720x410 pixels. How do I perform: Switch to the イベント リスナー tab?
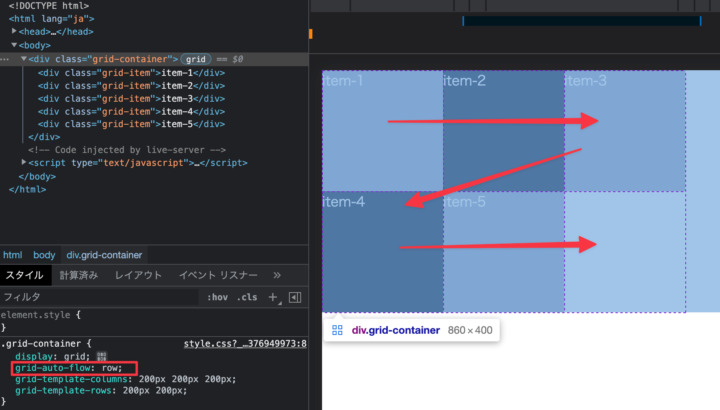click(218, 275)
